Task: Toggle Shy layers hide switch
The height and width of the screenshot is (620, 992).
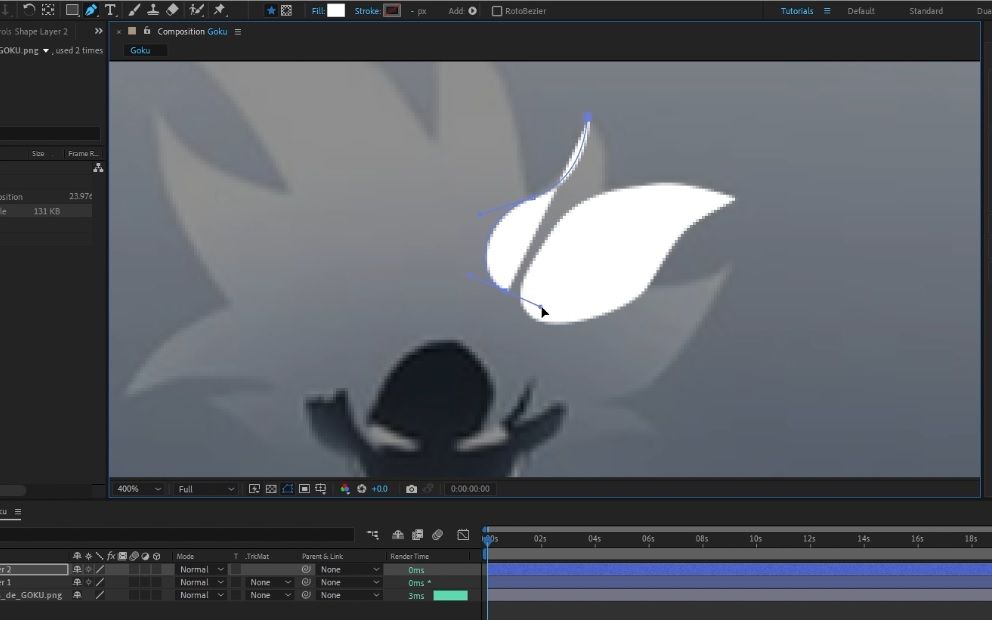Action: click(398, 535)
